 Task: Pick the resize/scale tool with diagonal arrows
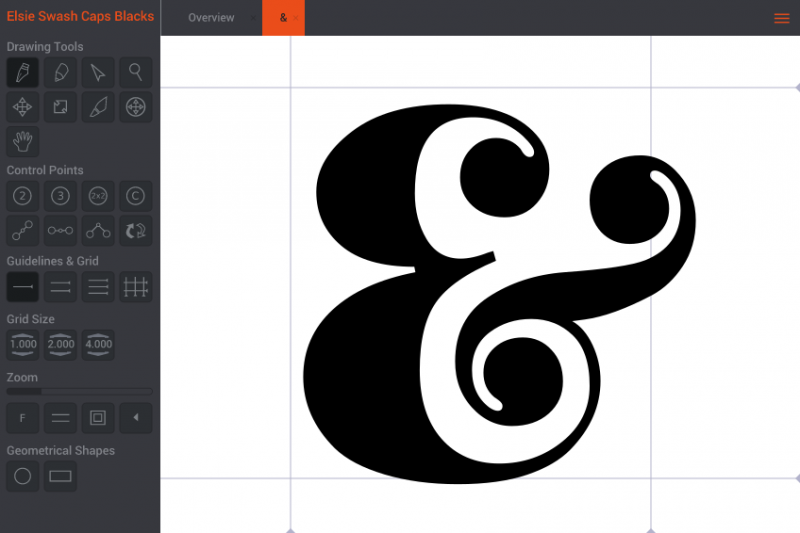60,107
